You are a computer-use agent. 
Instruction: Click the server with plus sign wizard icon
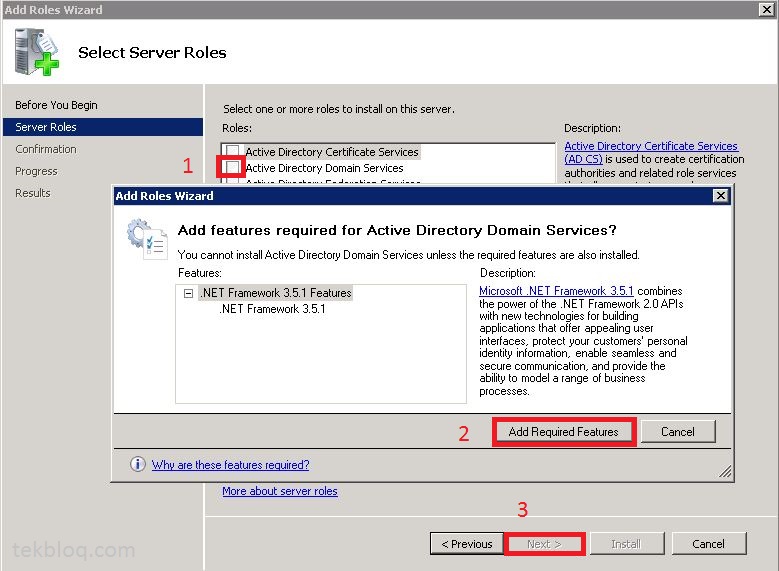[37, 52]
